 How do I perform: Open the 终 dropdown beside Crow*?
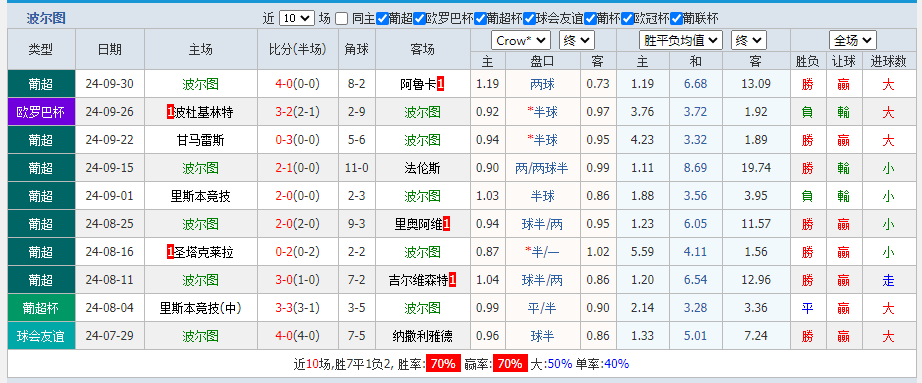pyautogui.click(x=577, y=41)
